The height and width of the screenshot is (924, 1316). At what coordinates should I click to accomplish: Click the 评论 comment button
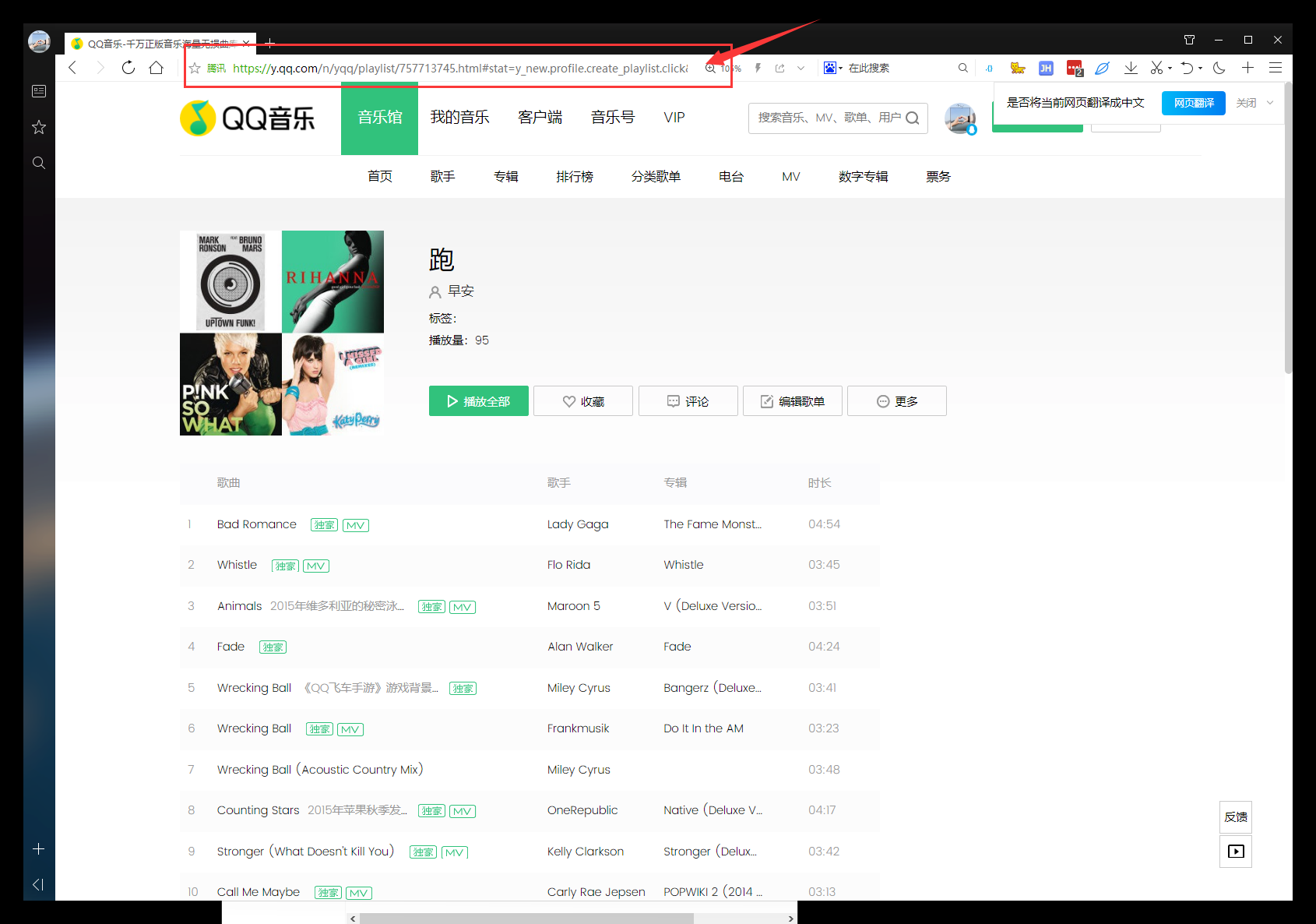tap(688, 401)
